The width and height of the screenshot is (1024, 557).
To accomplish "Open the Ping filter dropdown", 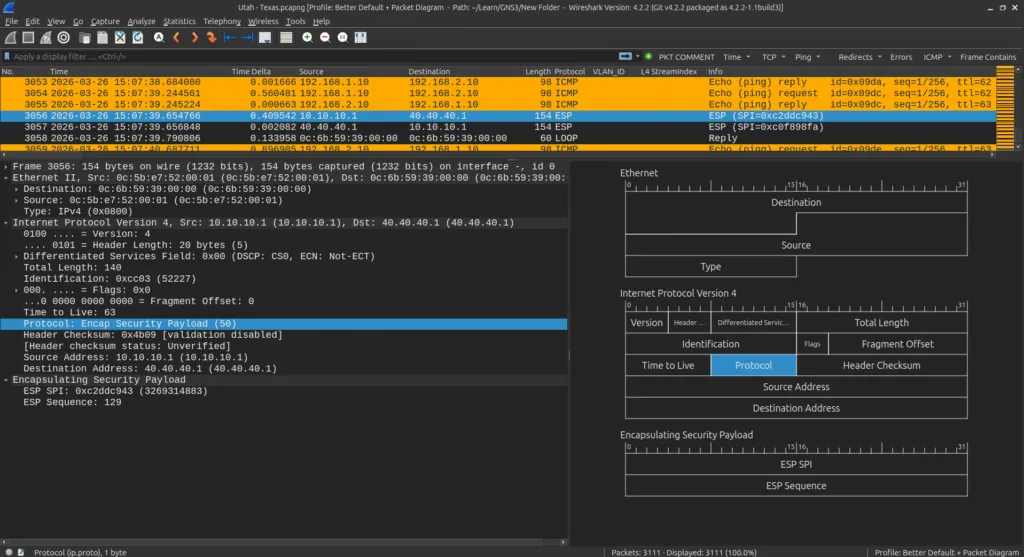I will coord(807,57).
